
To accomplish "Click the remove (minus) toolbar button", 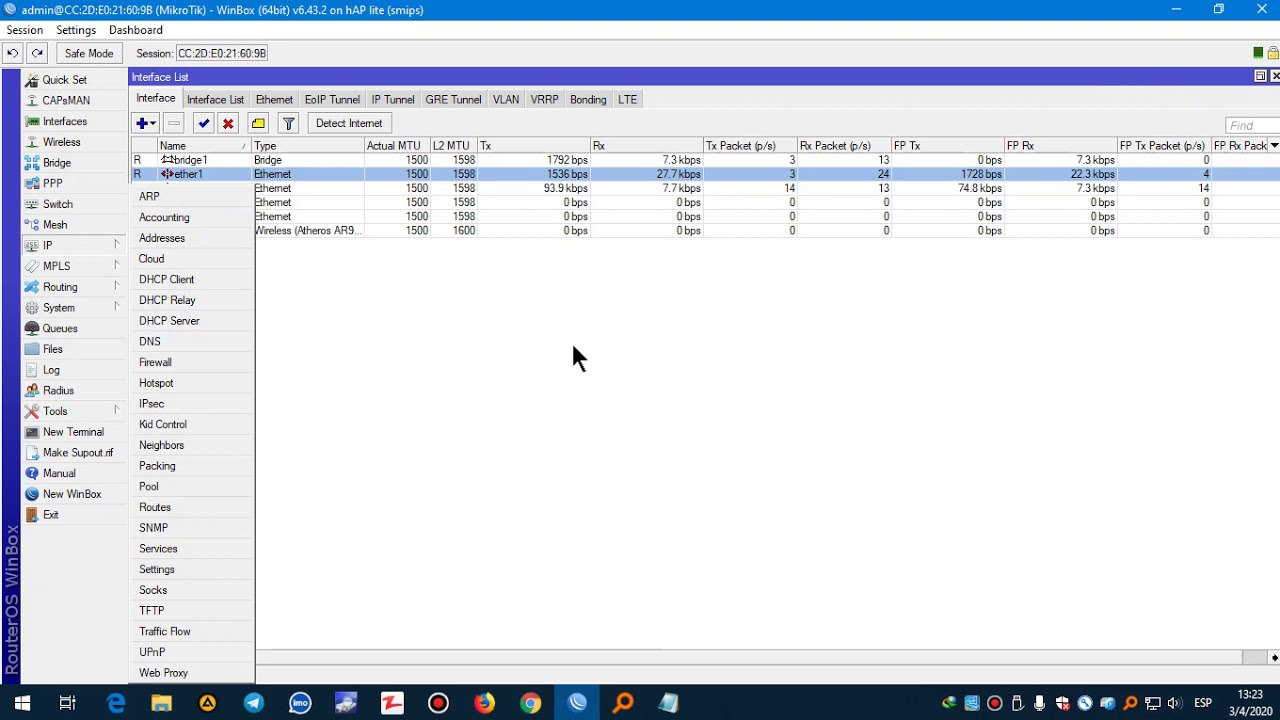I will (174, 123).
